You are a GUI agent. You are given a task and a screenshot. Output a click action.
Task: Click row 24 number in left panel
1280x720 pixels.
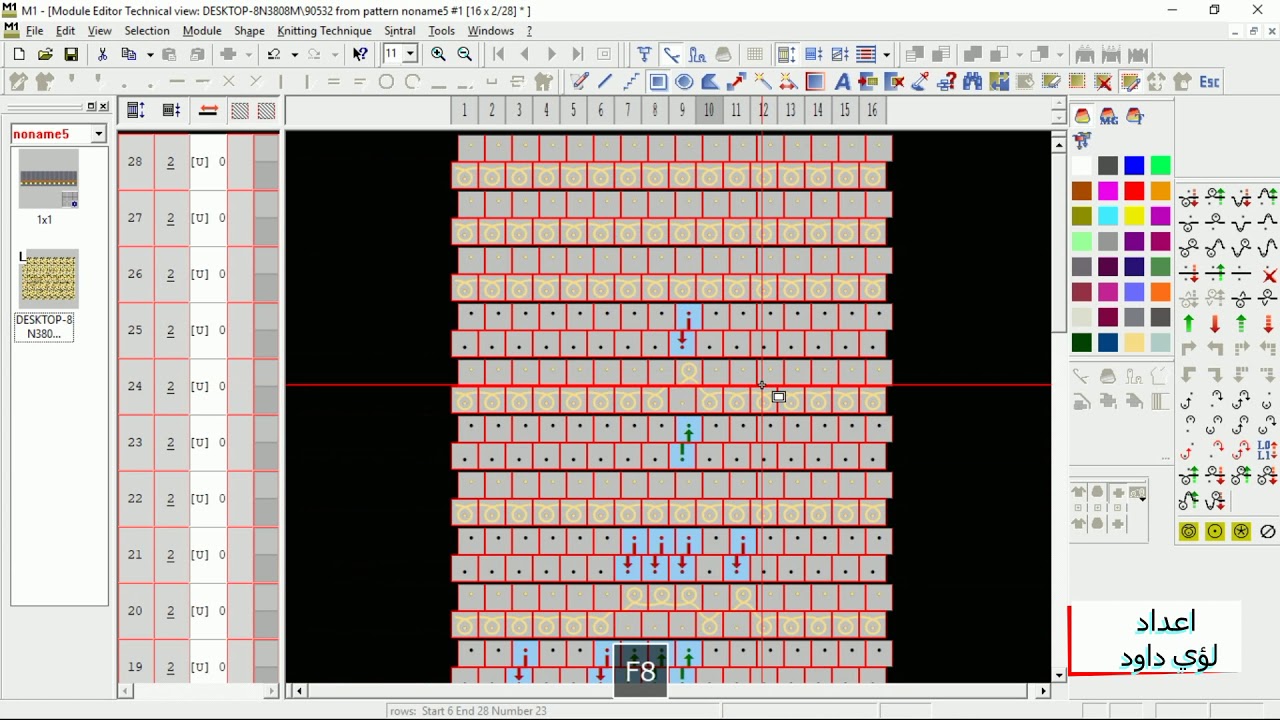coord(135,386)
